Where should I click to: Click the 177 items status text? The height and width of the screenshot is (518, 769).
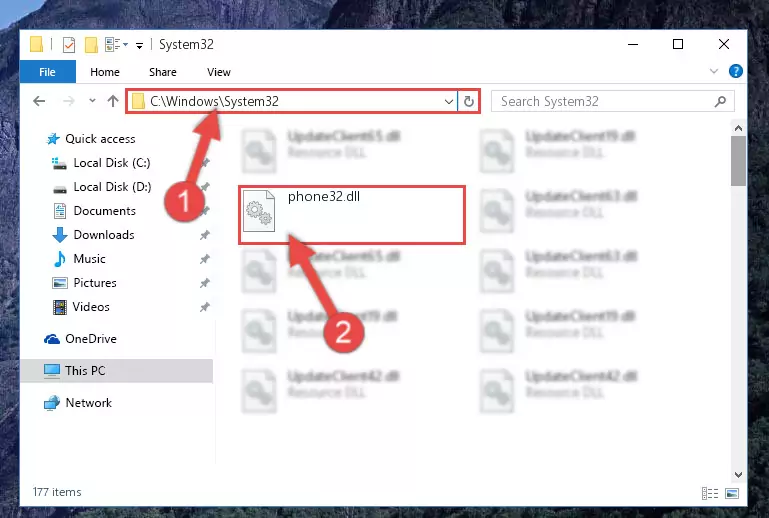[57, 492]
